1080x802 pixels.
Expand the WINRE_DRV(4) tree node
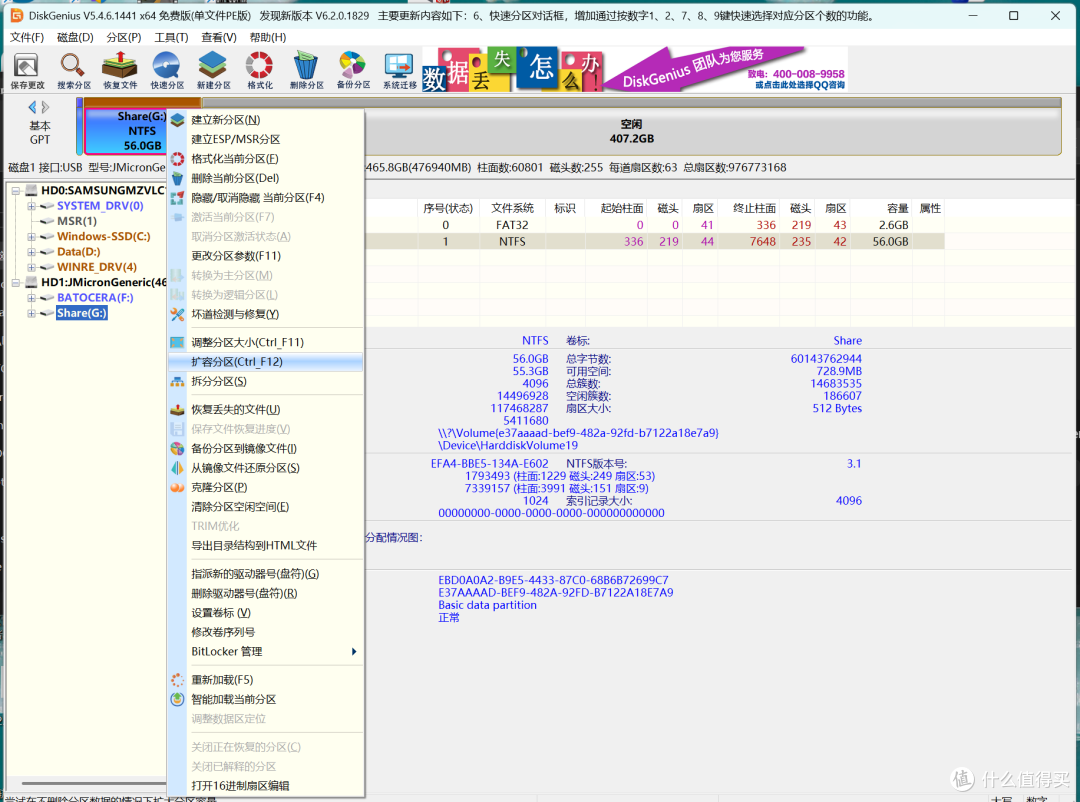pos(31,267)
